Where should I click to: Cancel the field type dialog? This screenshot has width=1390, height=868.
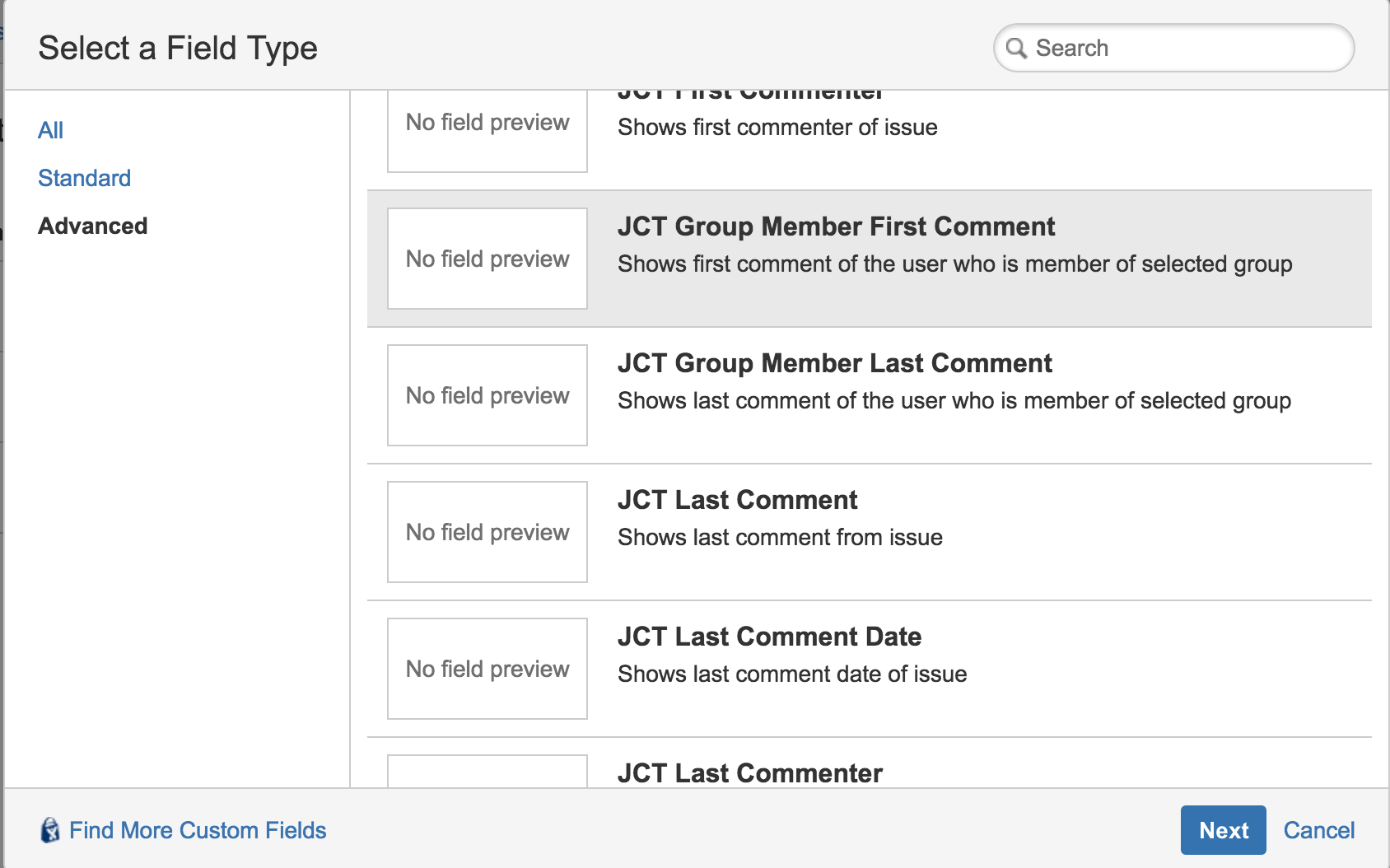pos(1318,830)
